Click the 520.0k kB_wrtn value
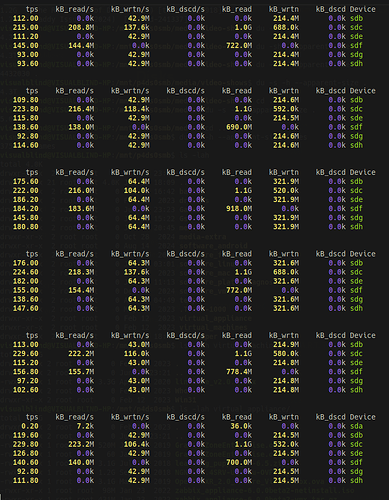389x500 pixels. pos(286,191)
